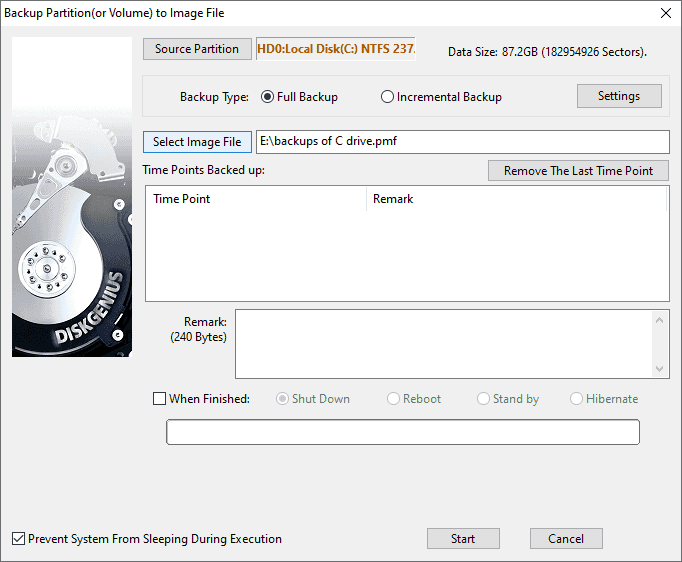Open backup Settings
Viewport: 682px width, 562px height.
coord(619,96)
